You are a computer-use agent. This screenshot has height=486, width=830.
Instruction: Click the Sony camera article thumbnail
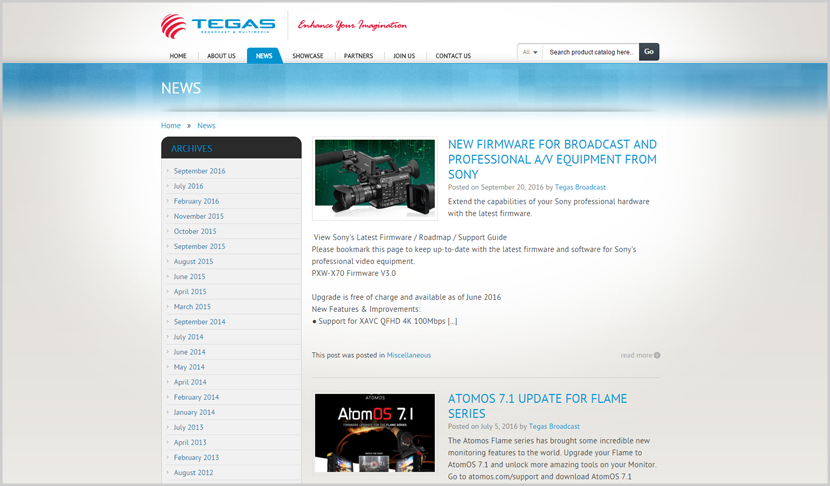375,179
